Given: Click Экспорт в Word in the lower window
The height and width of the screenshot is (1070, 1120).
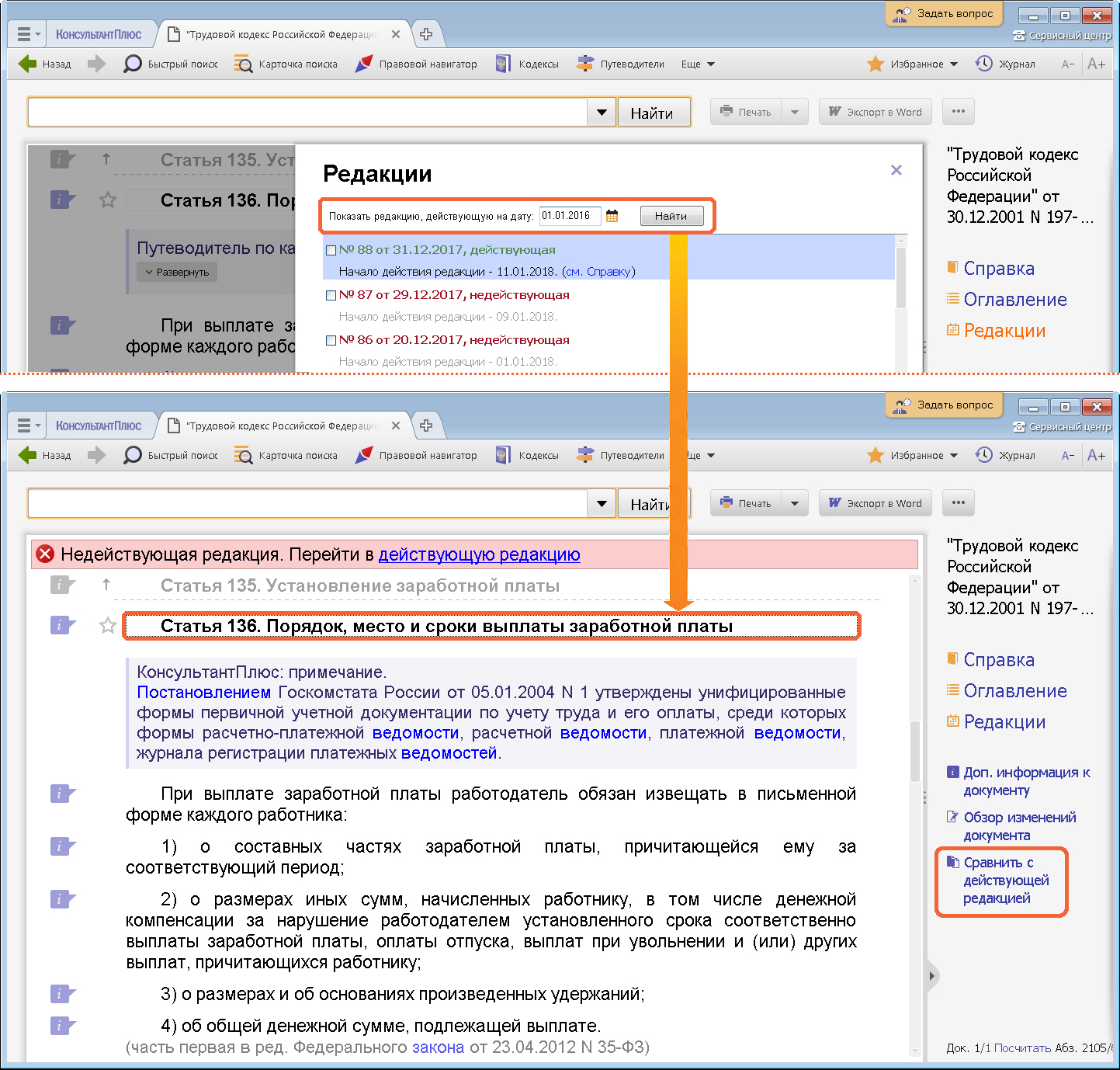Looking at the screenshot, I should coord(876,503).
